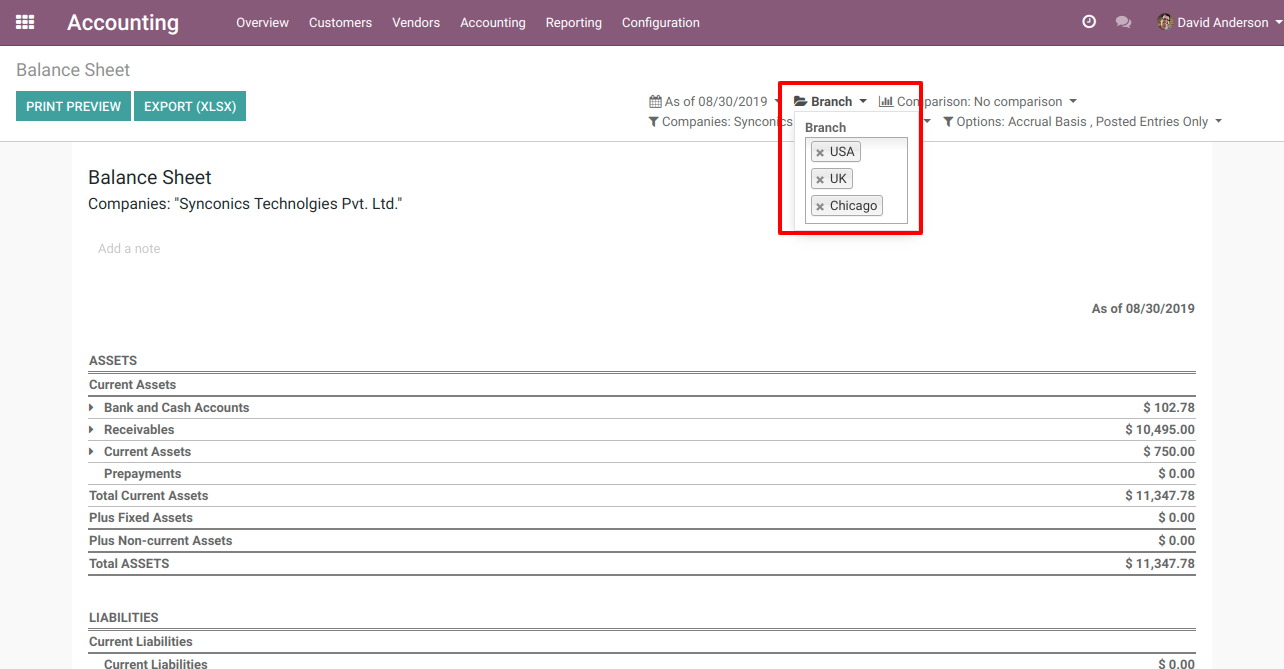
Task: Open the Options filter dropdown
Action: [1082, 122]
